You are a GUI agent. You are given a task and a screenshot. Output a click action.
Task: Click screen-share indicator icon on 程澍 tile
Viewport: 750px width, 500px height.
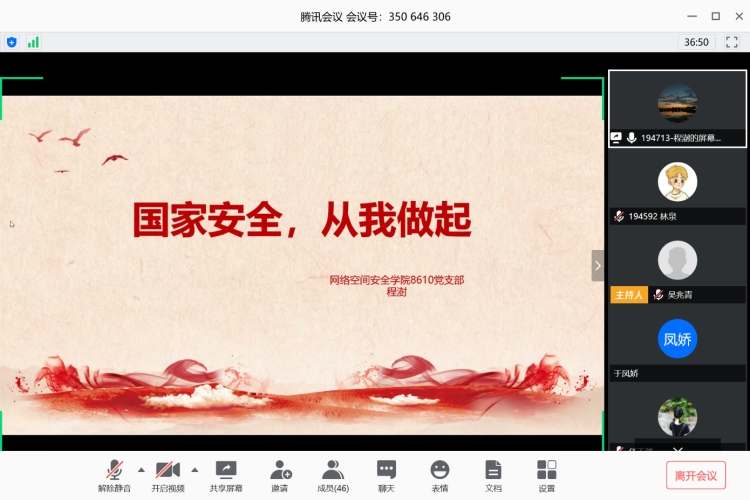point(616,138)
